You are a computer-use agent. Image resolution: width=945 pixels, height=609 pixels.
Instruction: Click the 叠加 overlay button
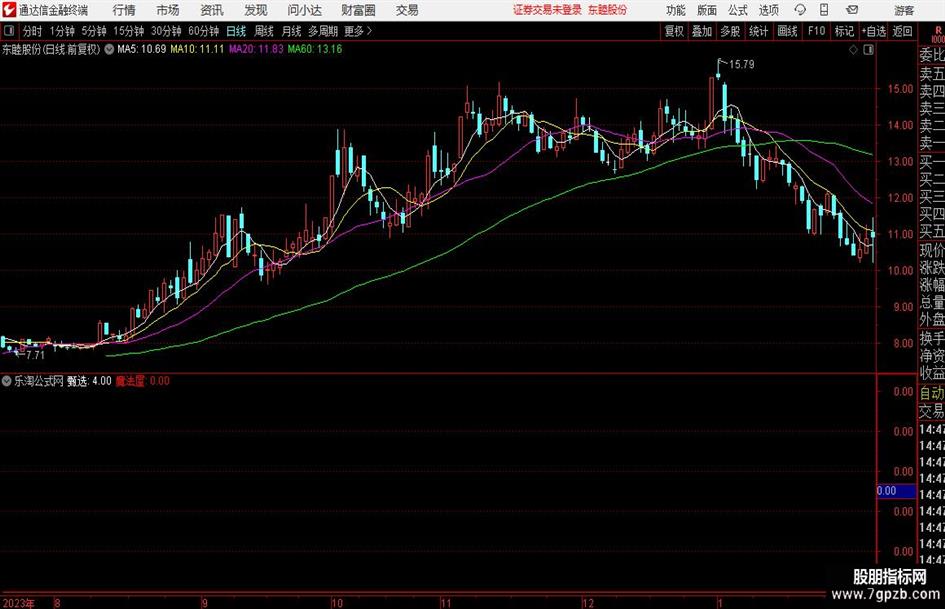(x=702, y=31)
